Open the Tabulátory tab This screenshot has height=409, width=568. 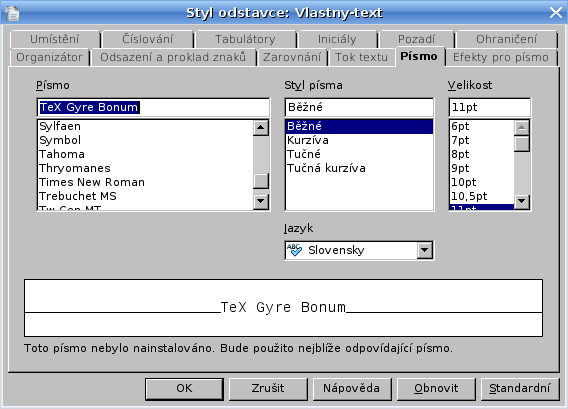tap(245, 39)
